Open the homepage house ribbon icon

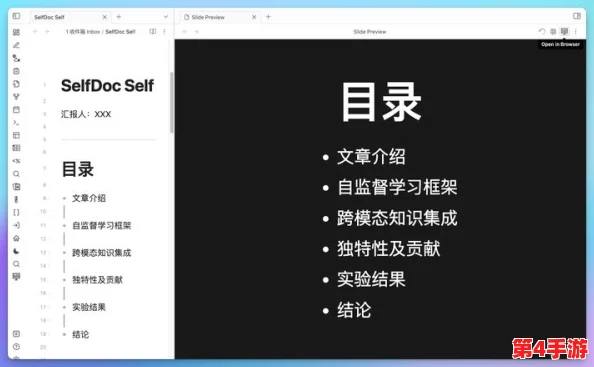[16, 238]
